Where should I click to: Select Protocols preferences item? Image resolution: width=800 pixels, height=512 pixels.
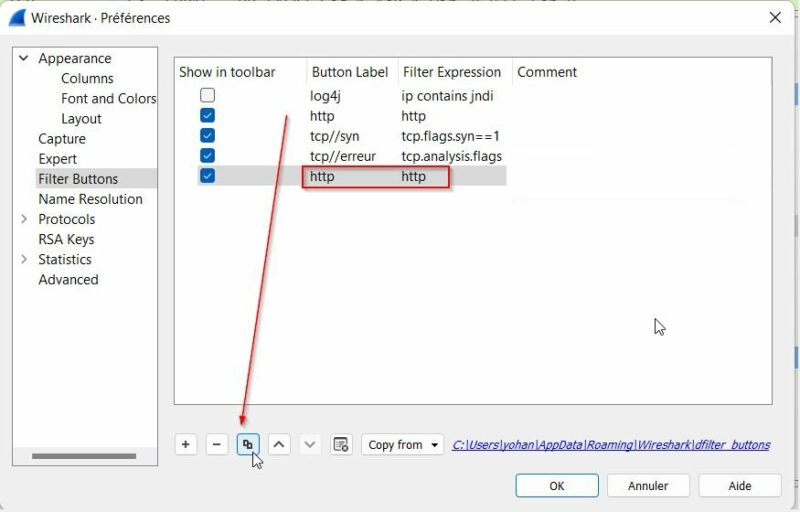pyautogui.click(x=67, y=219)
